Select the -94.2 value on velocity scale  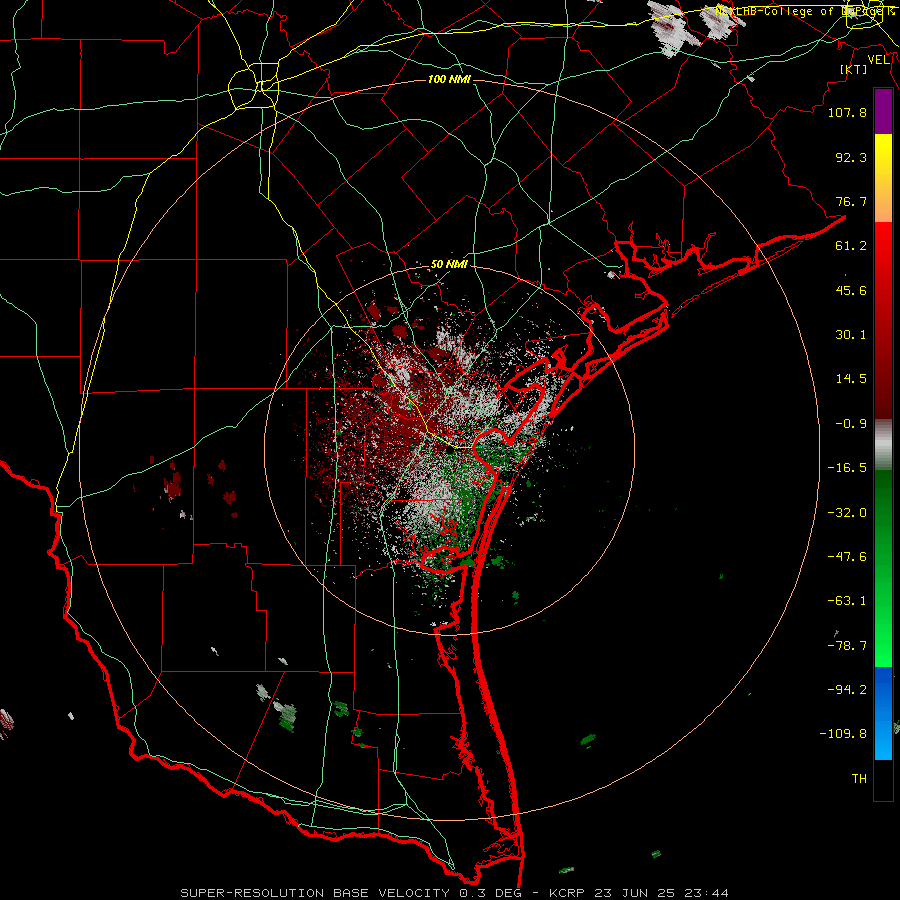click(847, 689)
